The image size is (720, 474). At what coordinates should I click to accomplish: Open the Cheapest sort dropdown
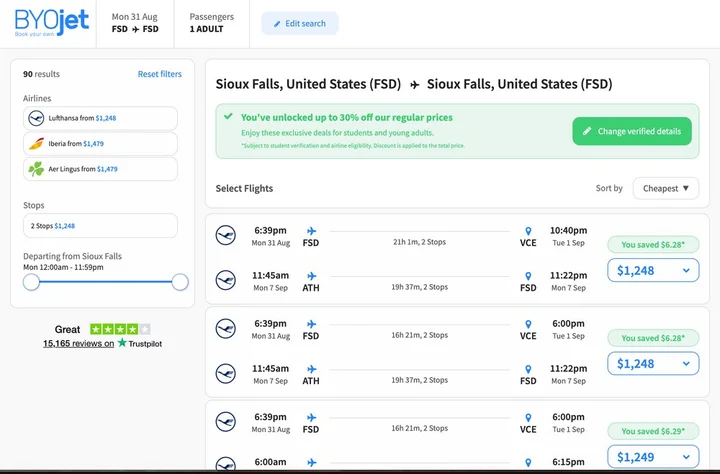click(666, 188)
